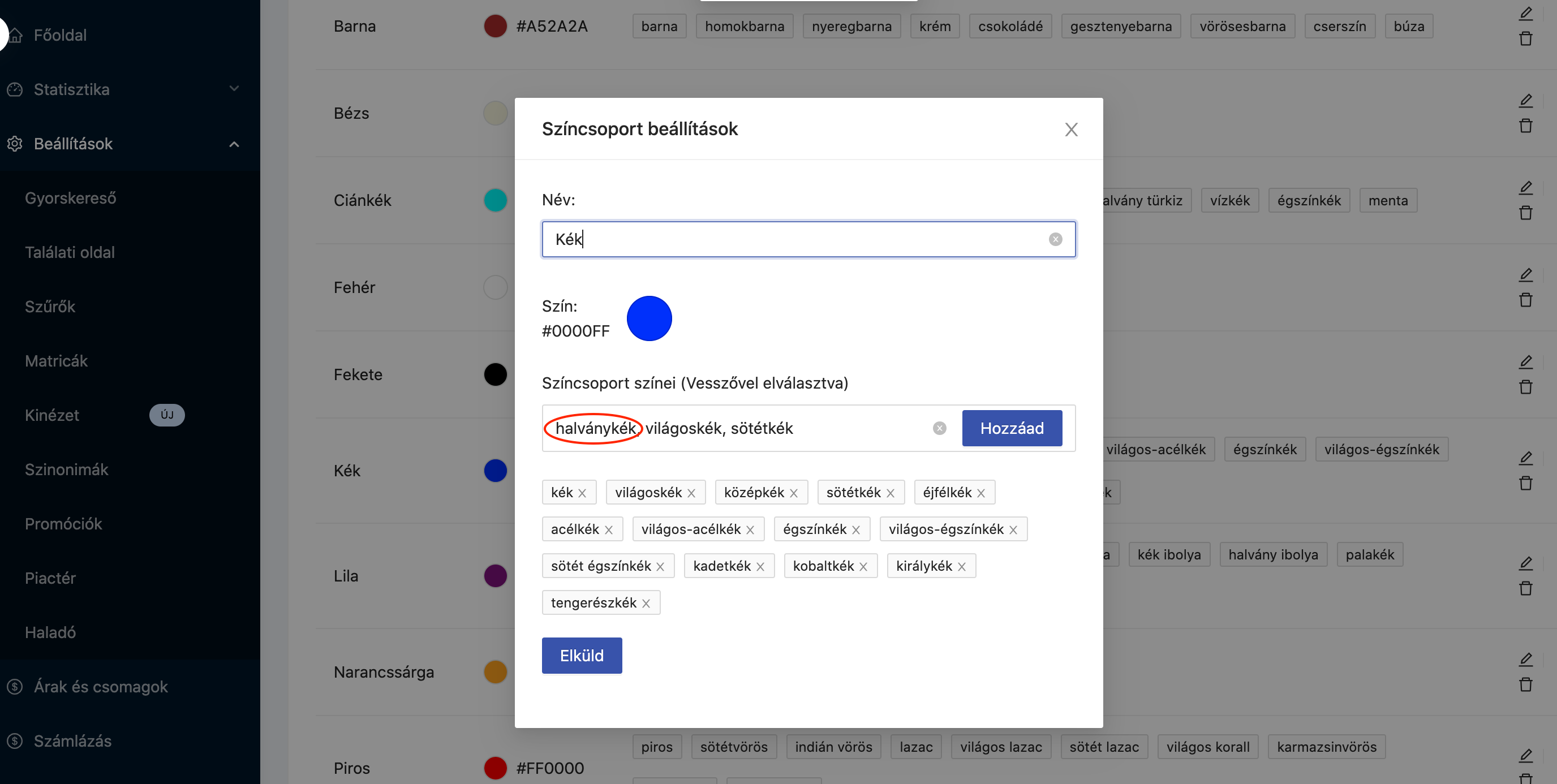Submit with the Elküld button

pyautogui.click(x=582, y=655)
